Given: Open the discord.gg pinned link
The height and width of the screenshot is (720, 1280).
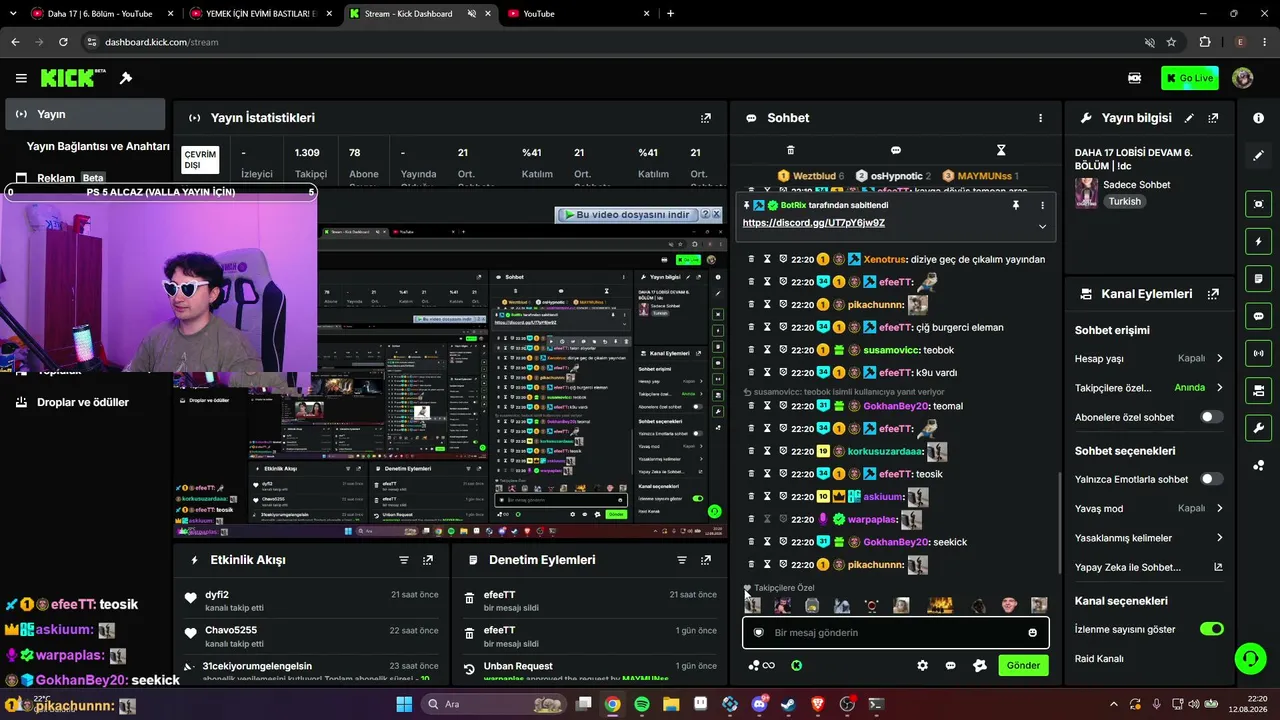Looking at the screenshot, I should pos(814,223).
